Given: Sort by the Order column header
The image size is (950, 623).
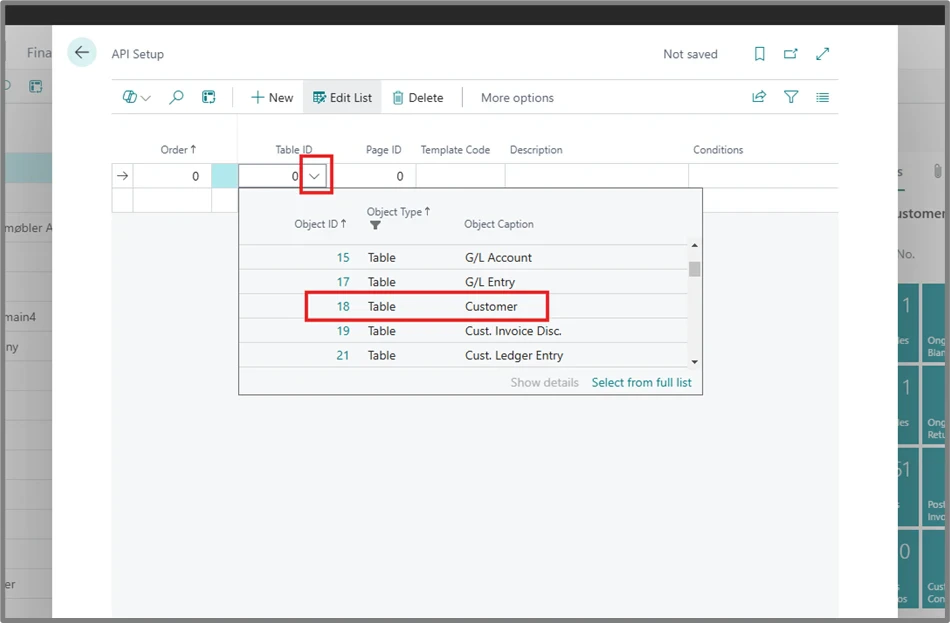Looking at the screenshot, I should [x=178, y=149].
